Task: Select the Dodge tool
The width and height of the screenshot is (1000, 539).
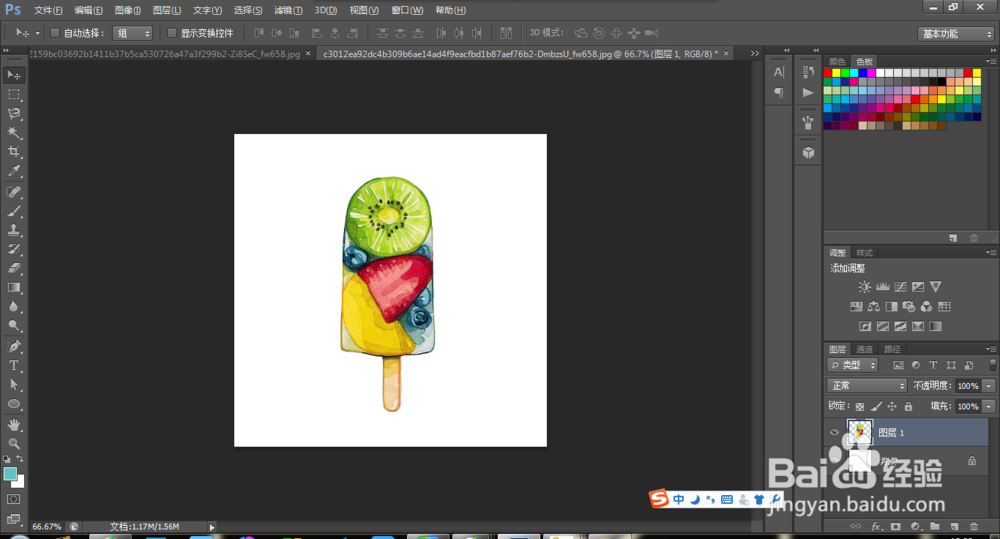Action: click(13, 326)
